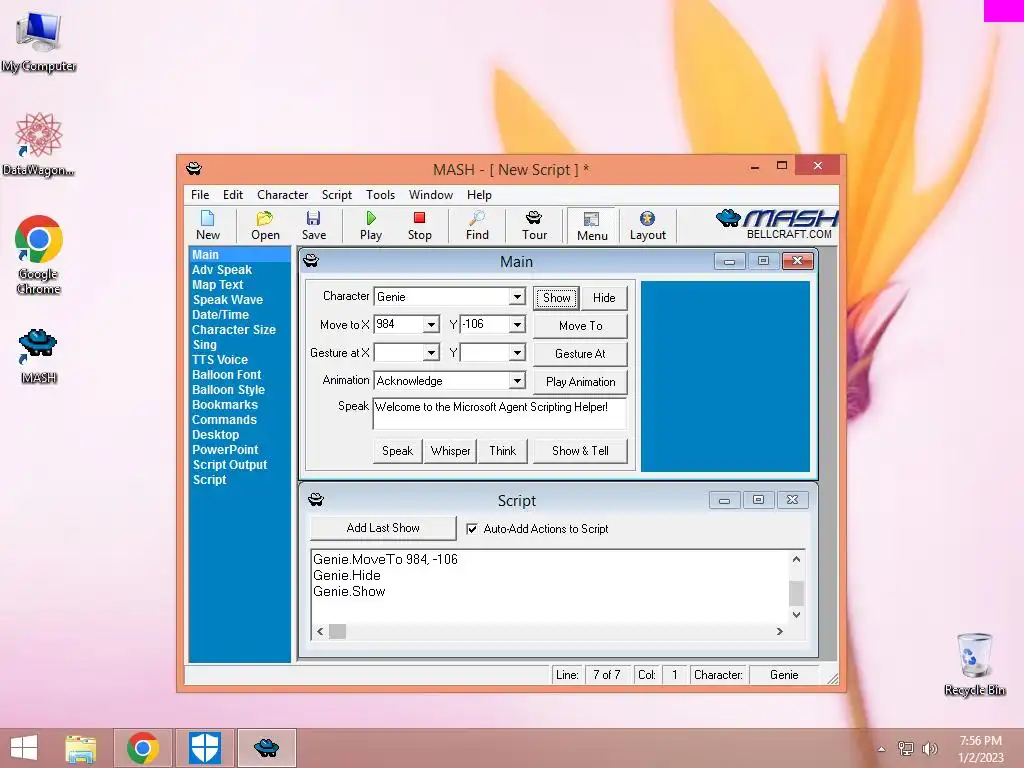Open the Script menu
The height and width of the screenshot is (768, 1024).
pos(336,195)
